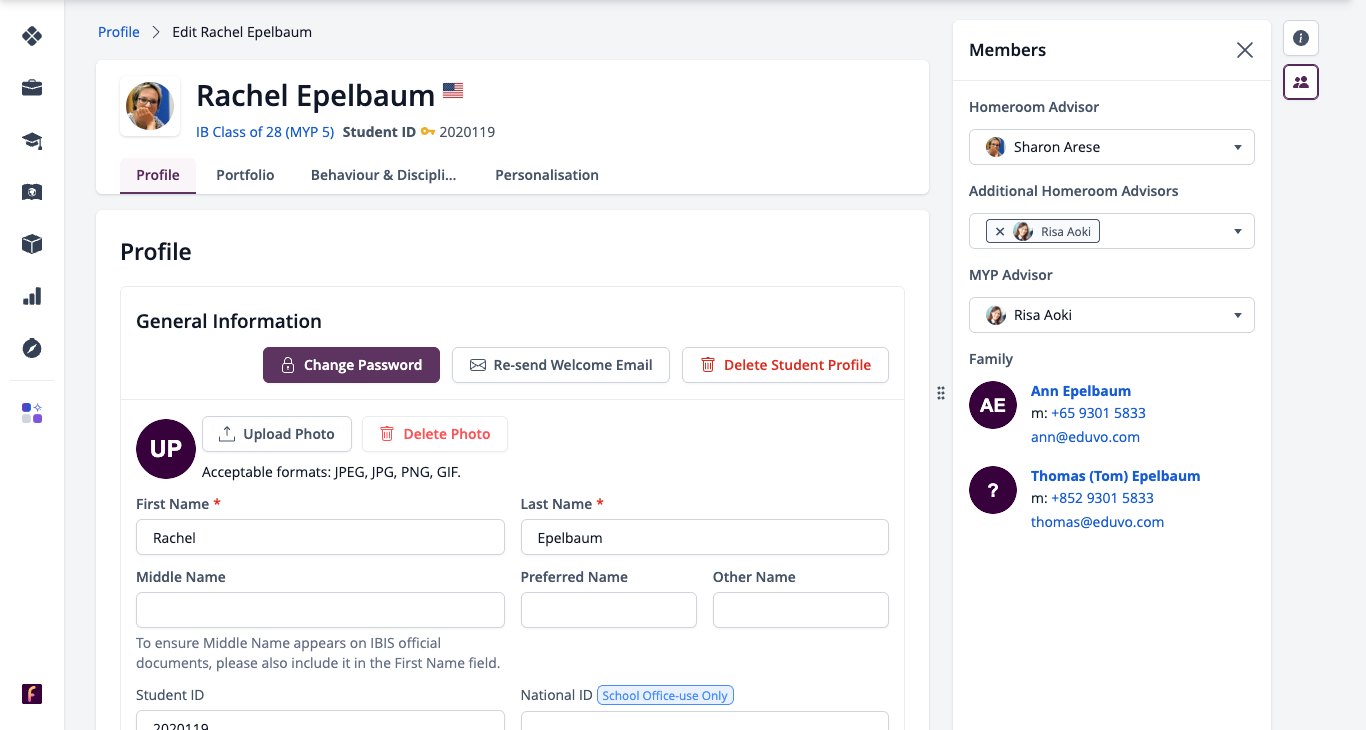Focus the Preferred Name field
The height and width of the screenshot is (730, 1366).
coord(609,610)
